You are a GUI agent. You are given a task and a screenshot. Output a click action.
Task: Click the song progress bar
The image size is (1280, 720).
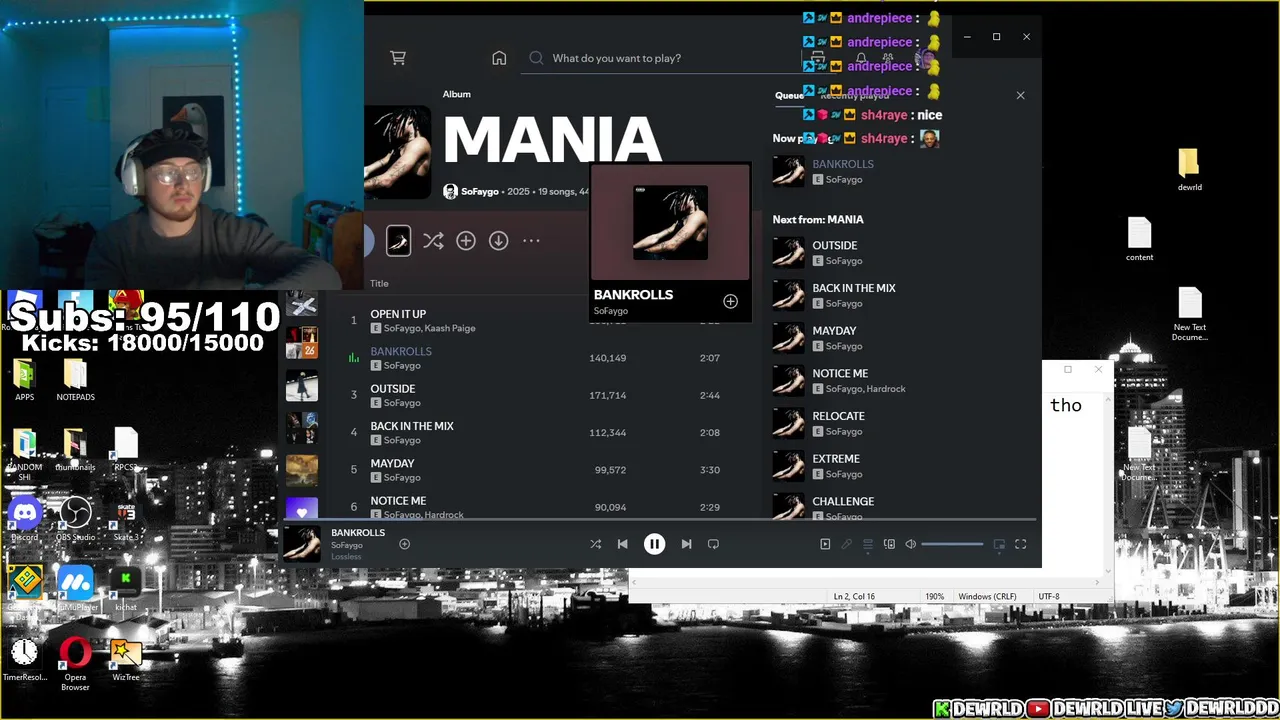pyautogui.click(x=660, y=520)
